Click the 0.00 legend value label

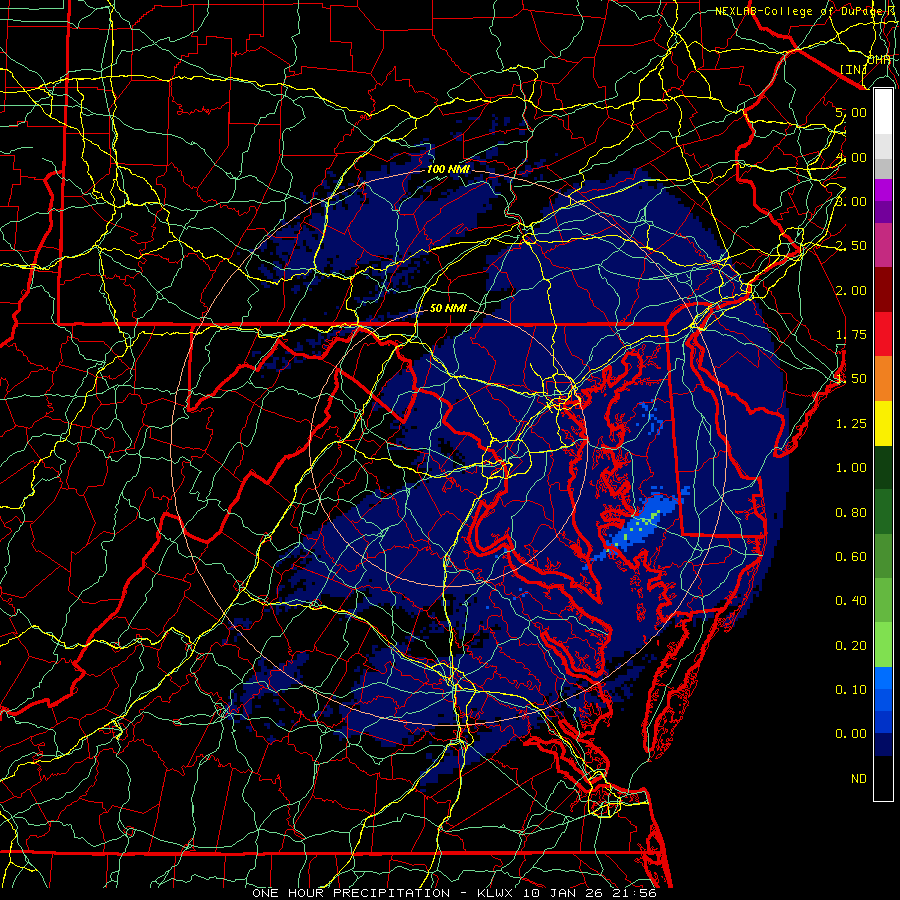851,734
